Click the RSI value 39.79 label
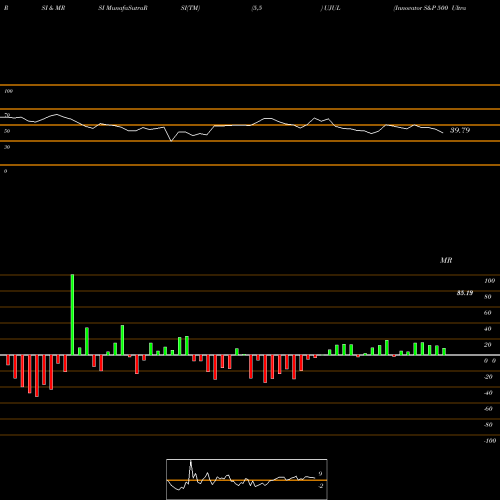 point(460,130)
